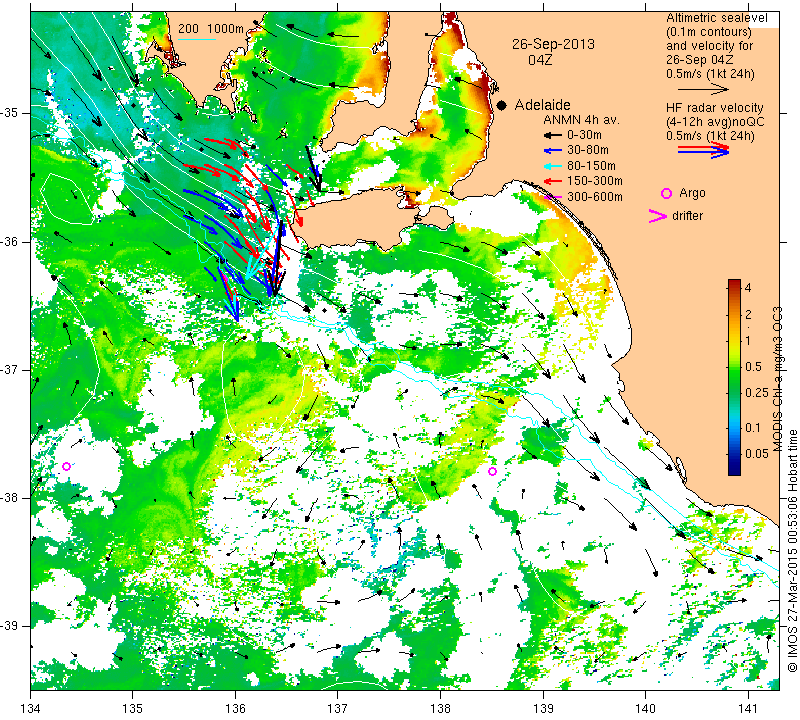Click the black 0-30m legend arrow
Viewport: 800px width, 720px height.
tap(552, 136)
